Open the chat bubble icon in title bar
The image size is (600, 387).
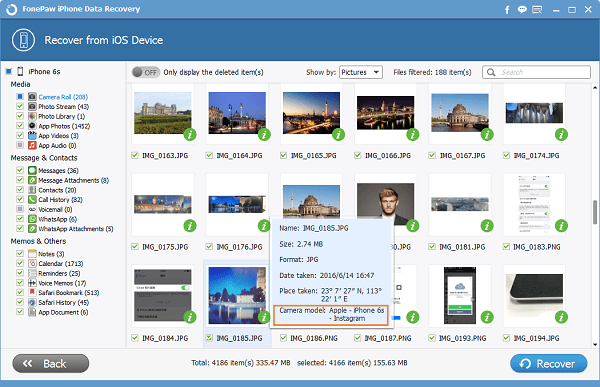pos(522,10)
